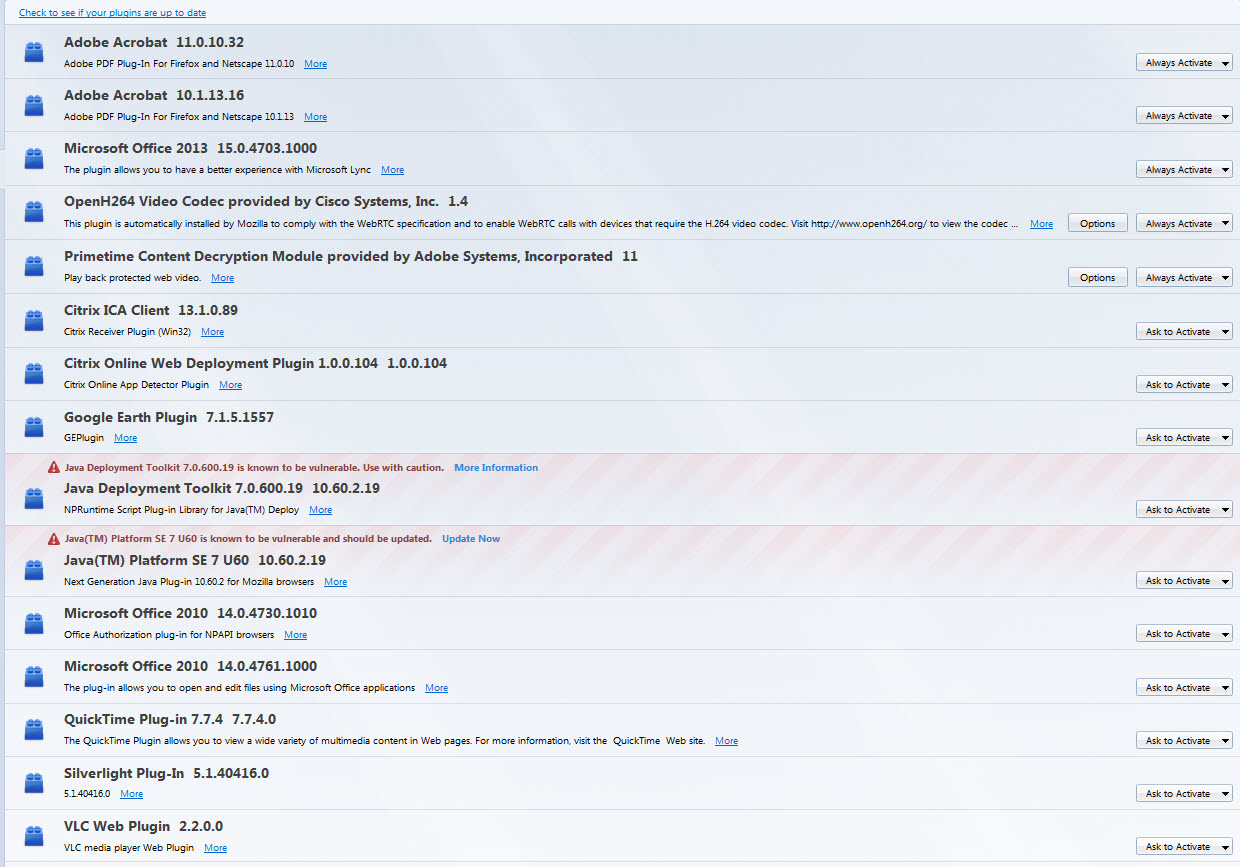This screenshot has height=867, width=1240.
Task: Click the Adobe Acrobat 10.1.13.16 plugin icon
Action: (34, 105)
